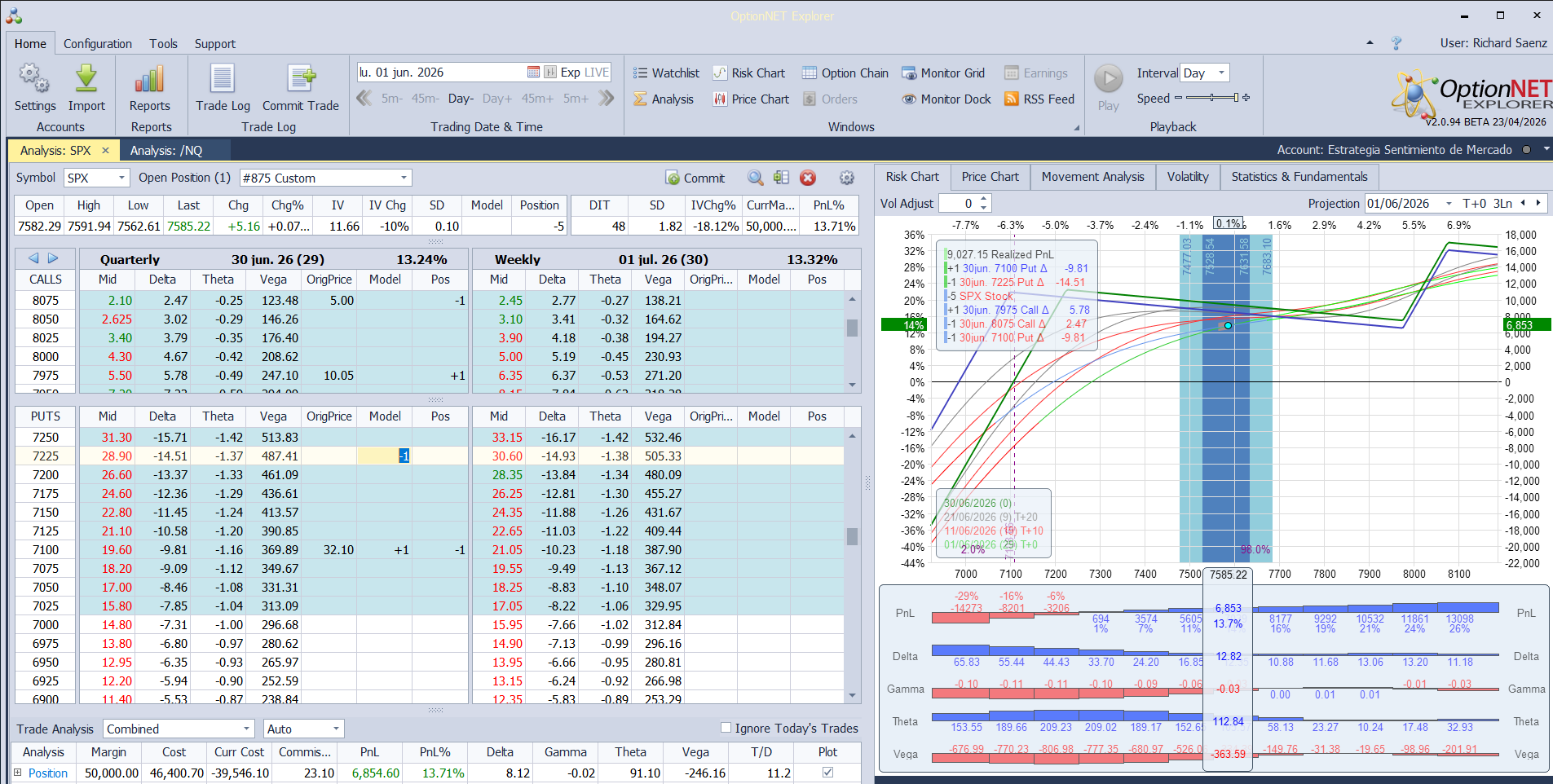Viewport: 1553px width, 784px height.
Task: Toggle the LIVE mode indicator
Action: click(x=597, y=72)
